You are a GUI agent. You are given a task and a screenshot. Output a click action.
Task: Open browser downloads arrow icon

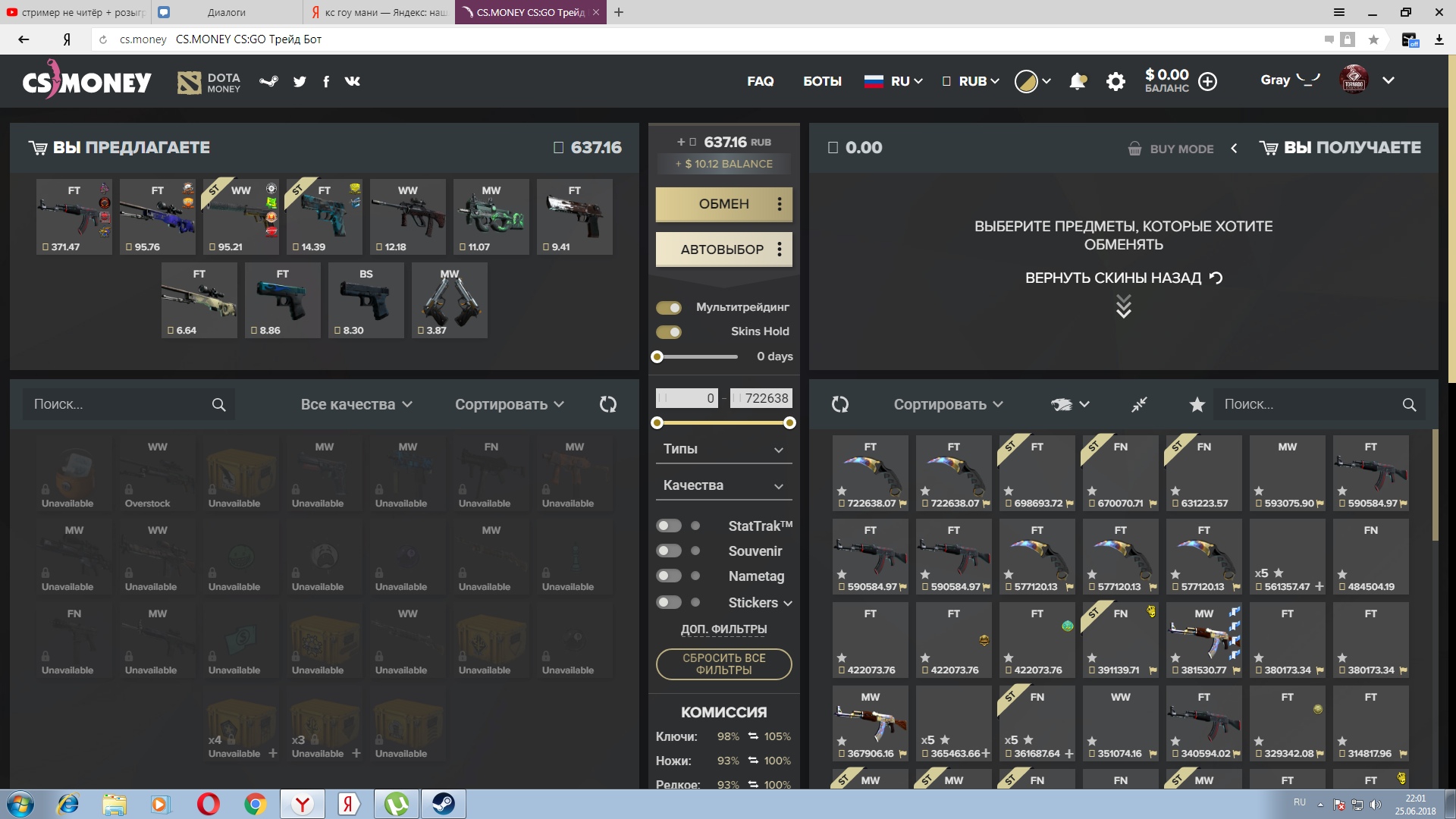click(x=1439, y=39)
